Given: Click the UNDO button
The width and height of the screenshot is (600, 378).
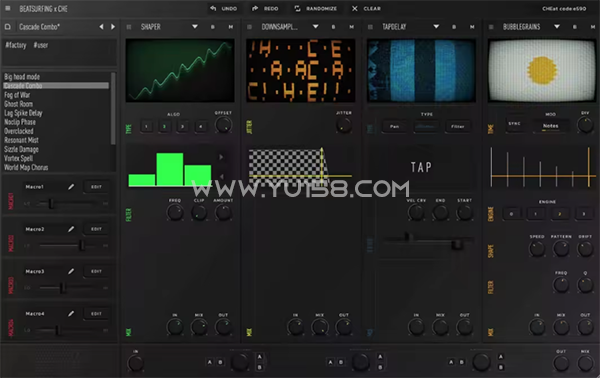Looking at the screenshot, I should [x=223, y=8].
